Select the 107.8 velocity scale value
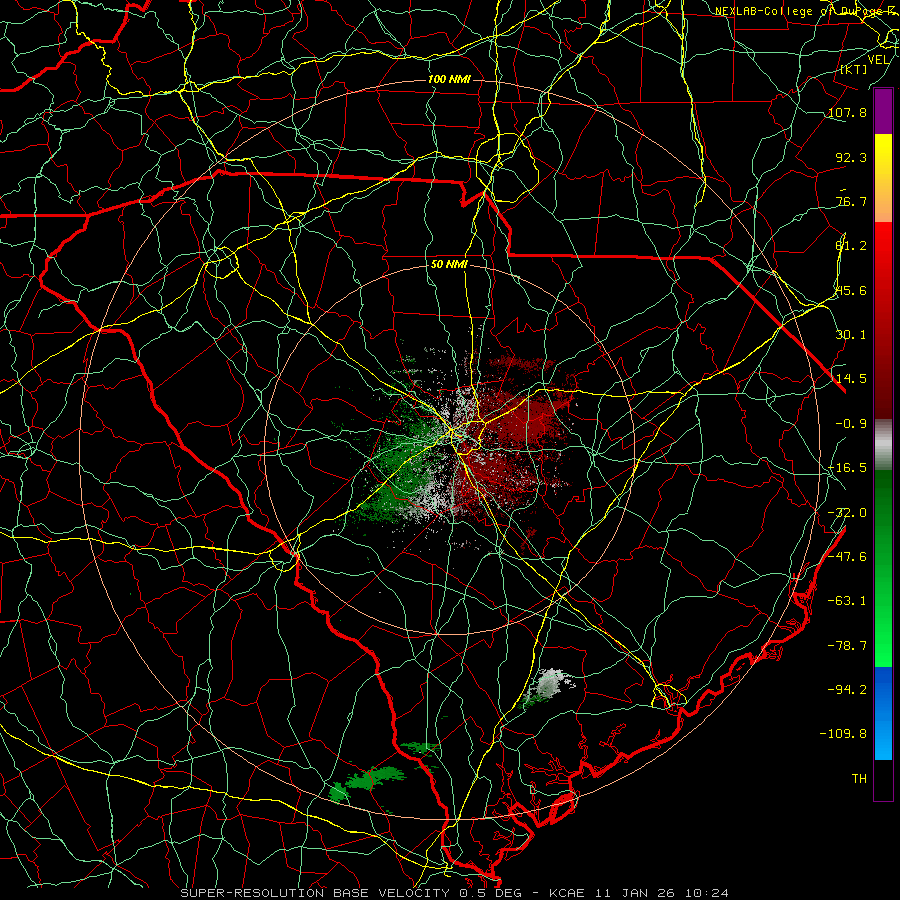The image size is (900, 900). coord(847,112)
